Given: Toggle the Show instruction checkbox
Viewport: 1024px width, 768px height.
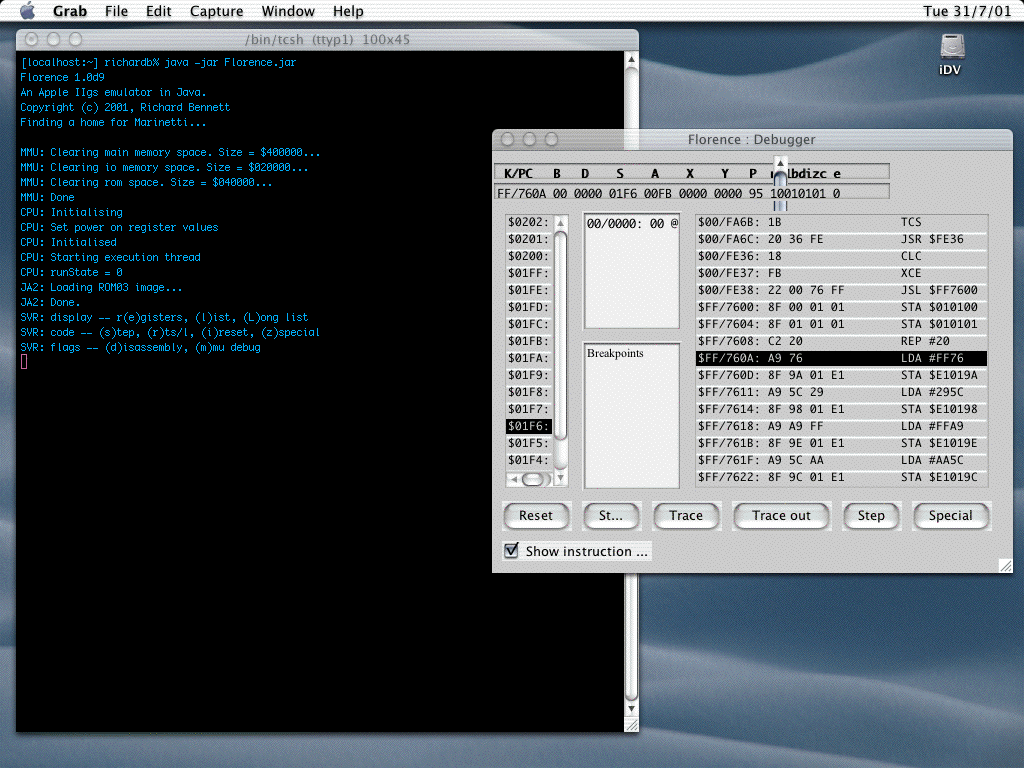Looking at the screenshot, I should point(511,551).
